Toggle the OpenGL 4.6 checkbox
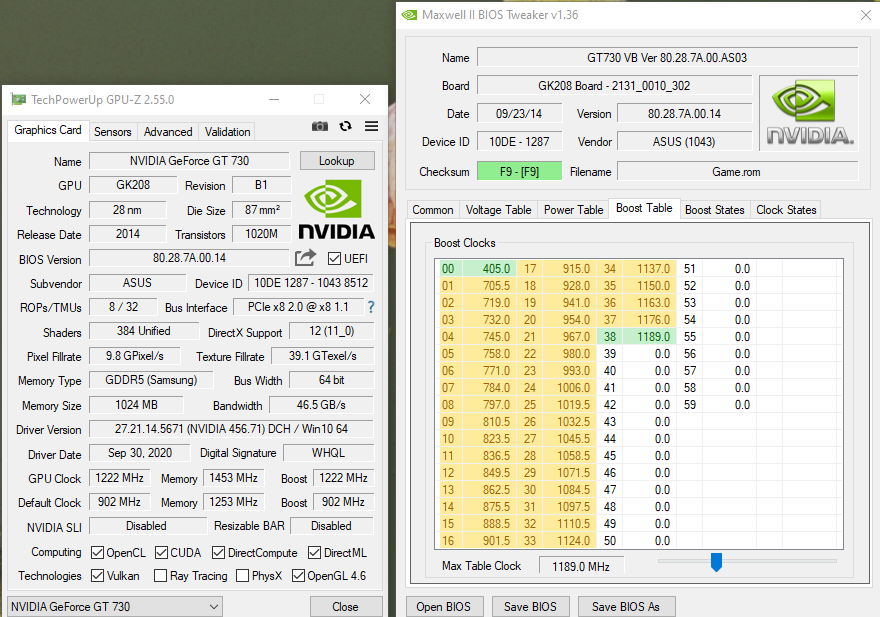Viewport: 880px width, 617px height. coord(299,575)
